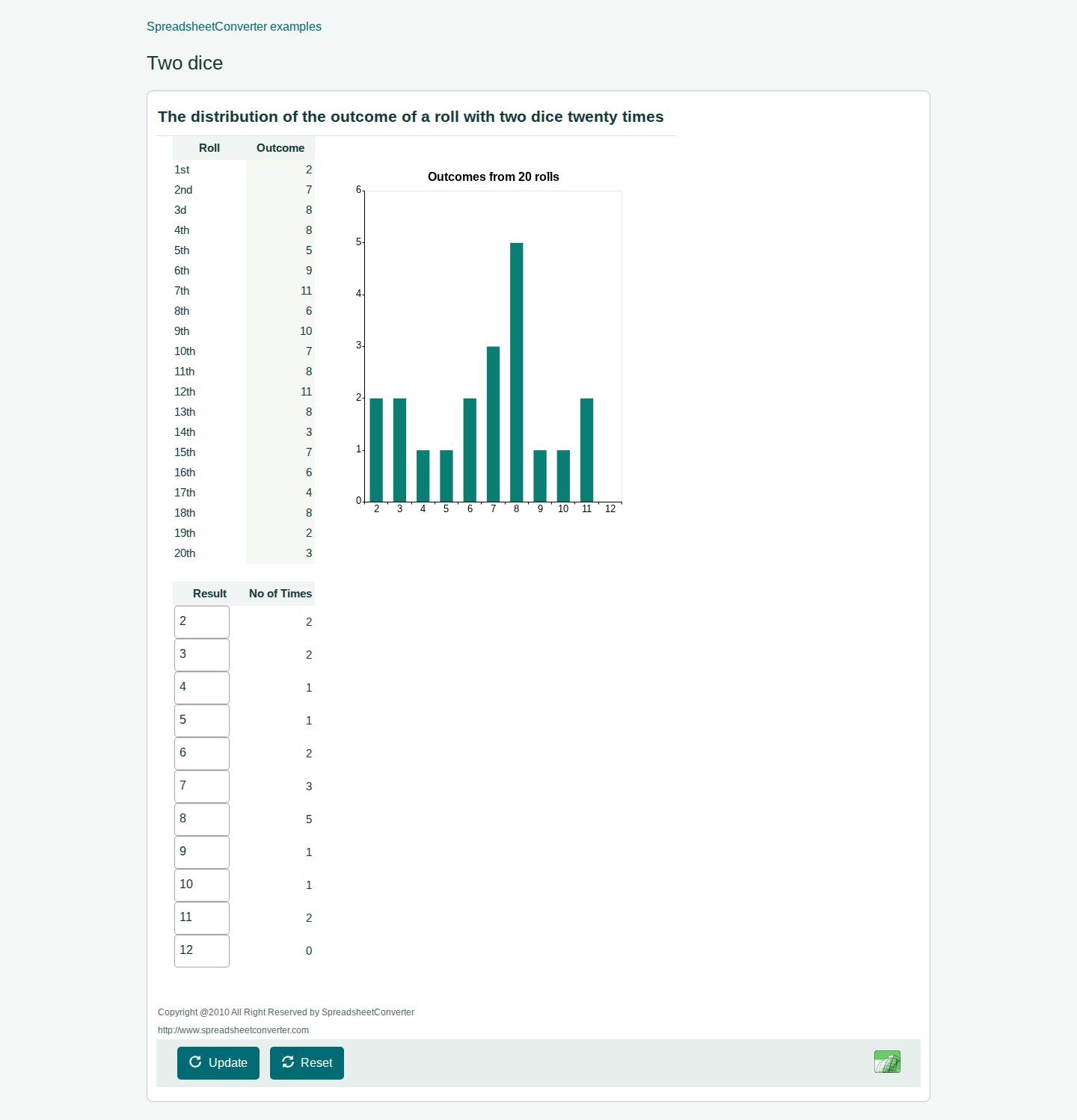Click the chart bar for outcome 11
This screenshot has height=1120, width=1077.
tap(587, 450)
